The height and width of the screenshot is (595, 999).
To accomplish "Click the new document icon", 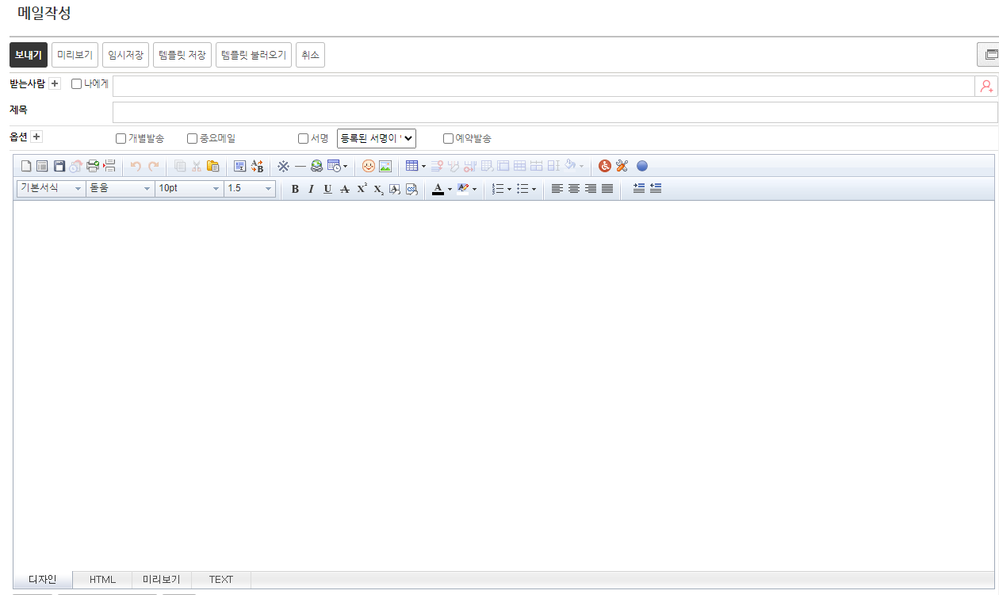I will [25, 166].
